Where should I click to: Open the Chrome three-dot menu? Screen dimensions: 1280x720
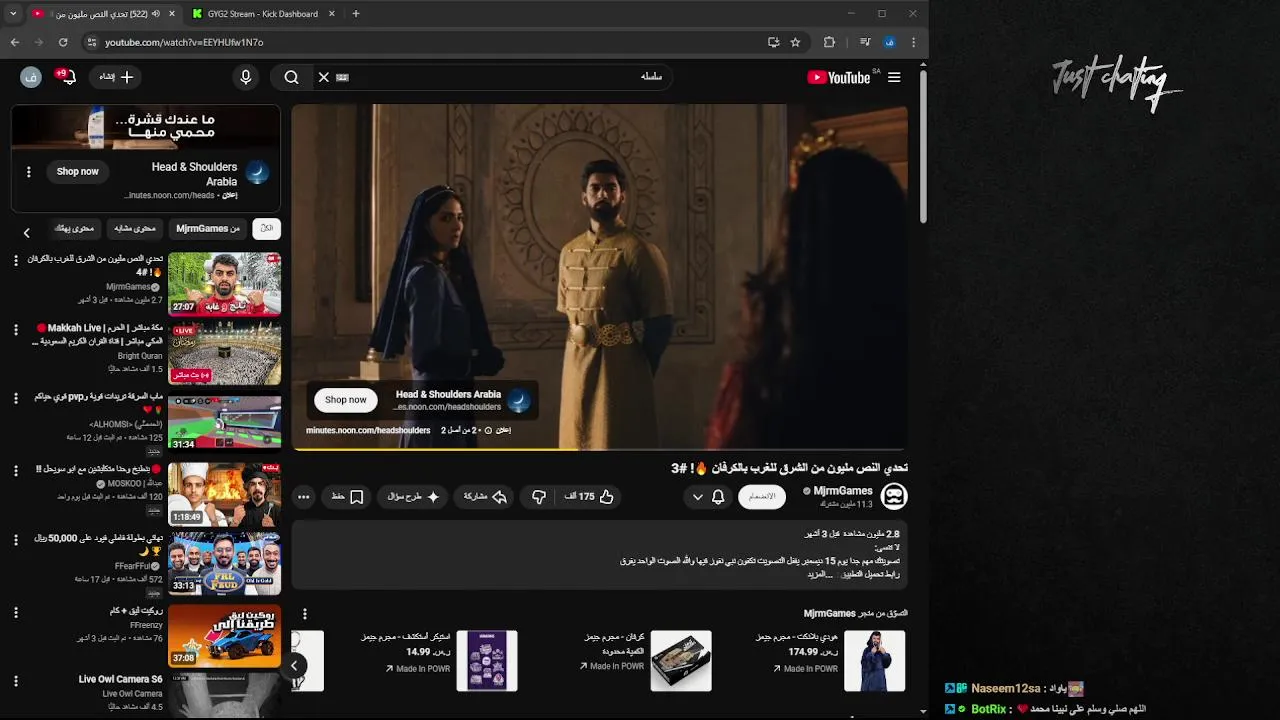tap(913, 42)
